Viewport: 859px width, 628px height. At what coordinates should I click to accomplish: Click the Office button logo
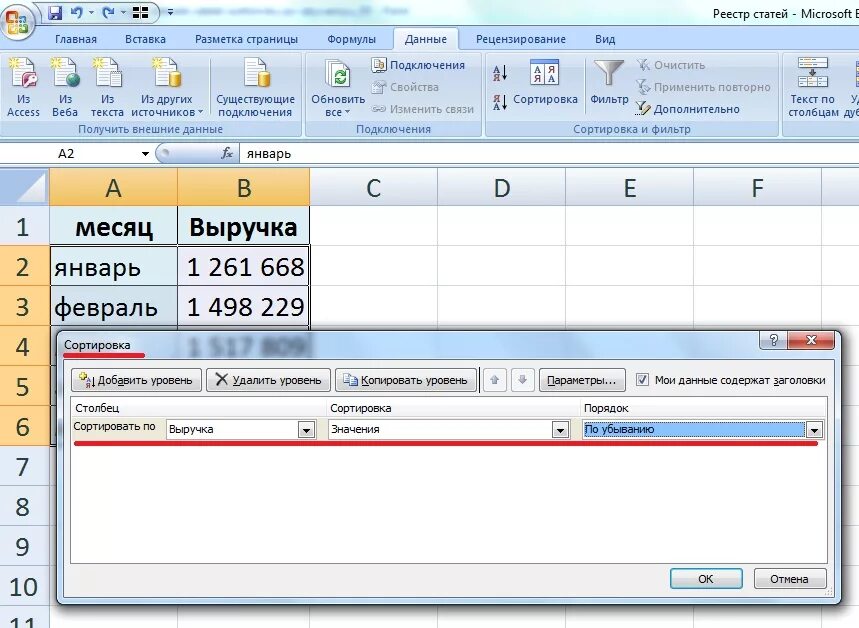(18, 22)
